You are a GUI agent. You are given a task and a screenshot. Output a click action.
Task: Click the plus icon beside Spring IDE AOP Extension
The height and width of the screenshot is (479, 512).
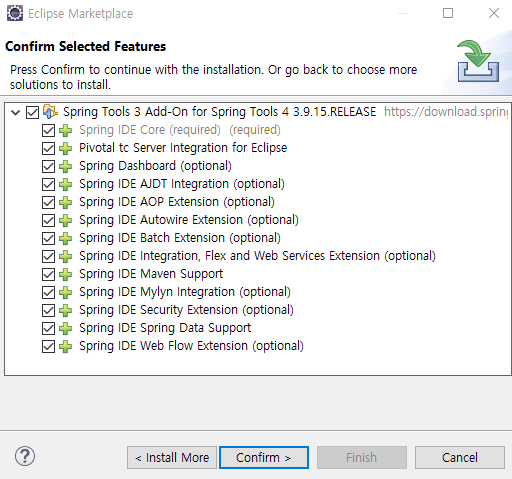click(x=65, y=202)
